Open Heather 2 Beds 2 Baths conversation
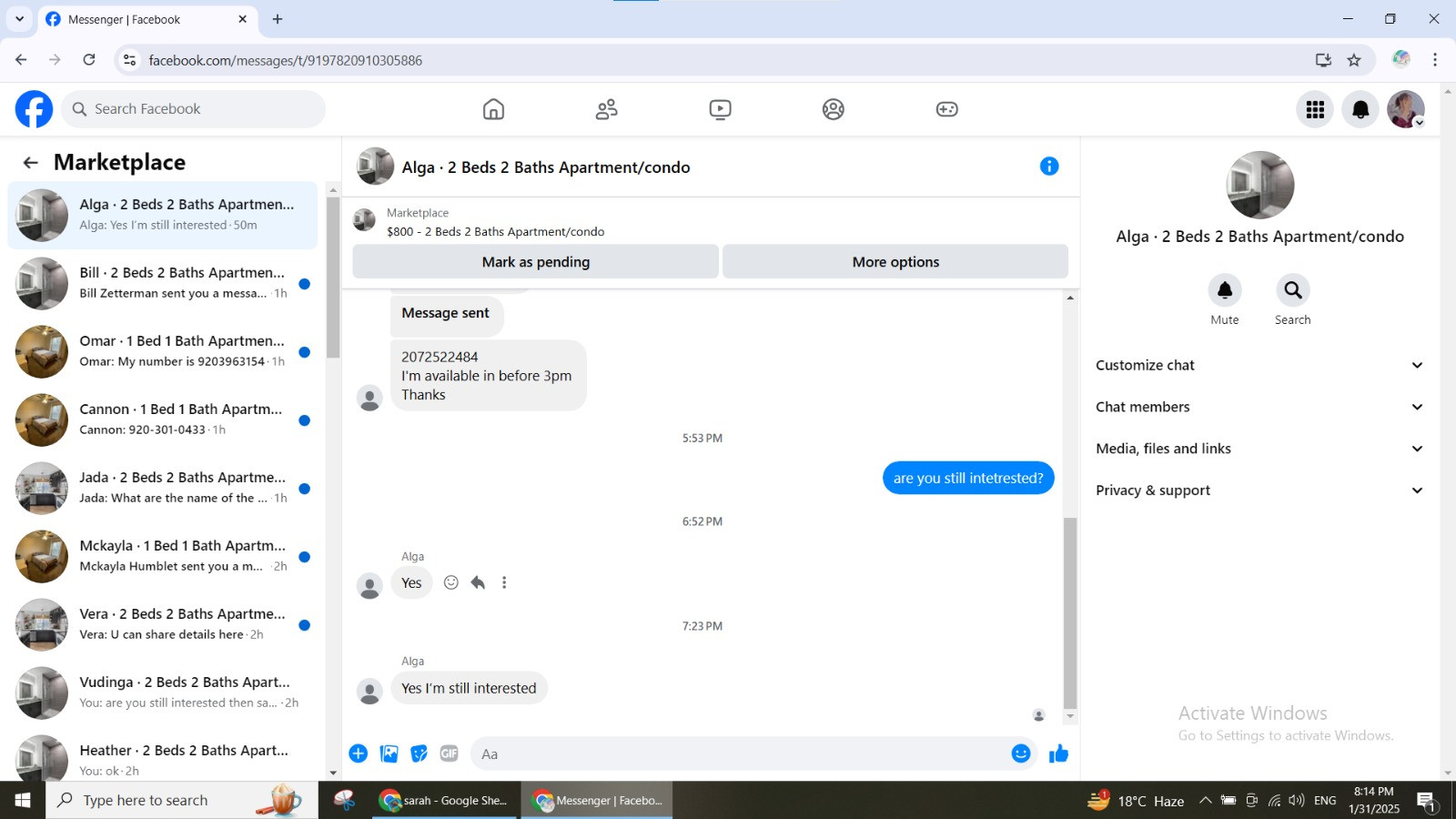The width and height of the screenshot is (1456, 819). tap(163, 755)
